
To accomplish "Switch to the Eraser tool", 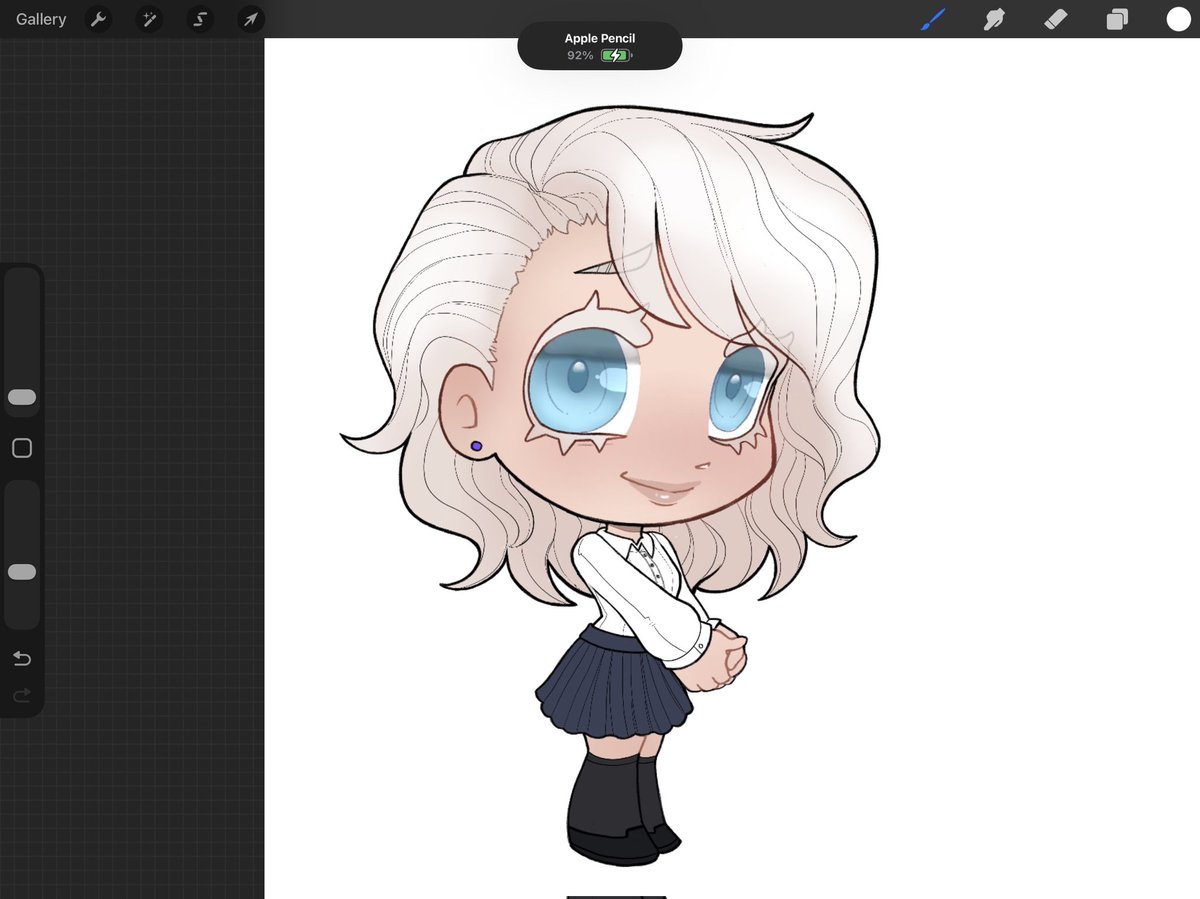I will tap(1055, 19).
